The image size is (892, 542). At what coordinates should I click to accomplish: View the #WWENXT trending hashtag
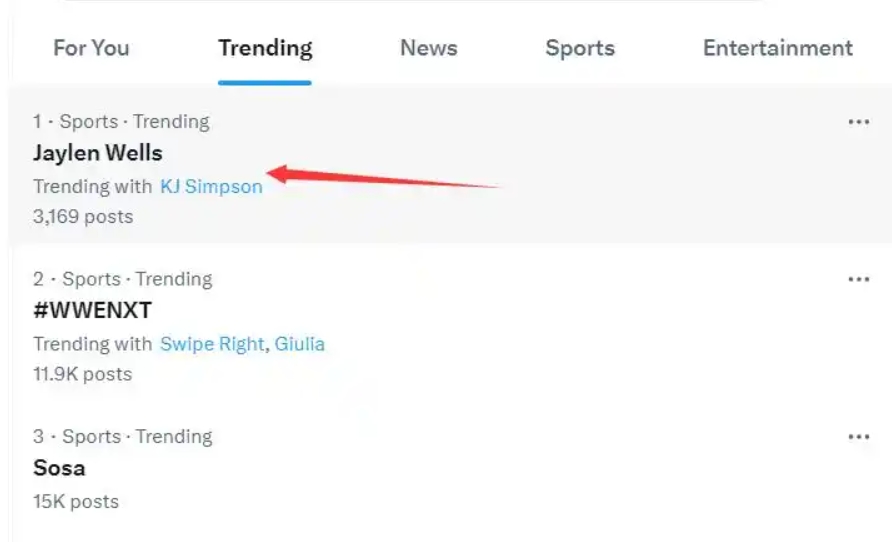pos(92,310)
